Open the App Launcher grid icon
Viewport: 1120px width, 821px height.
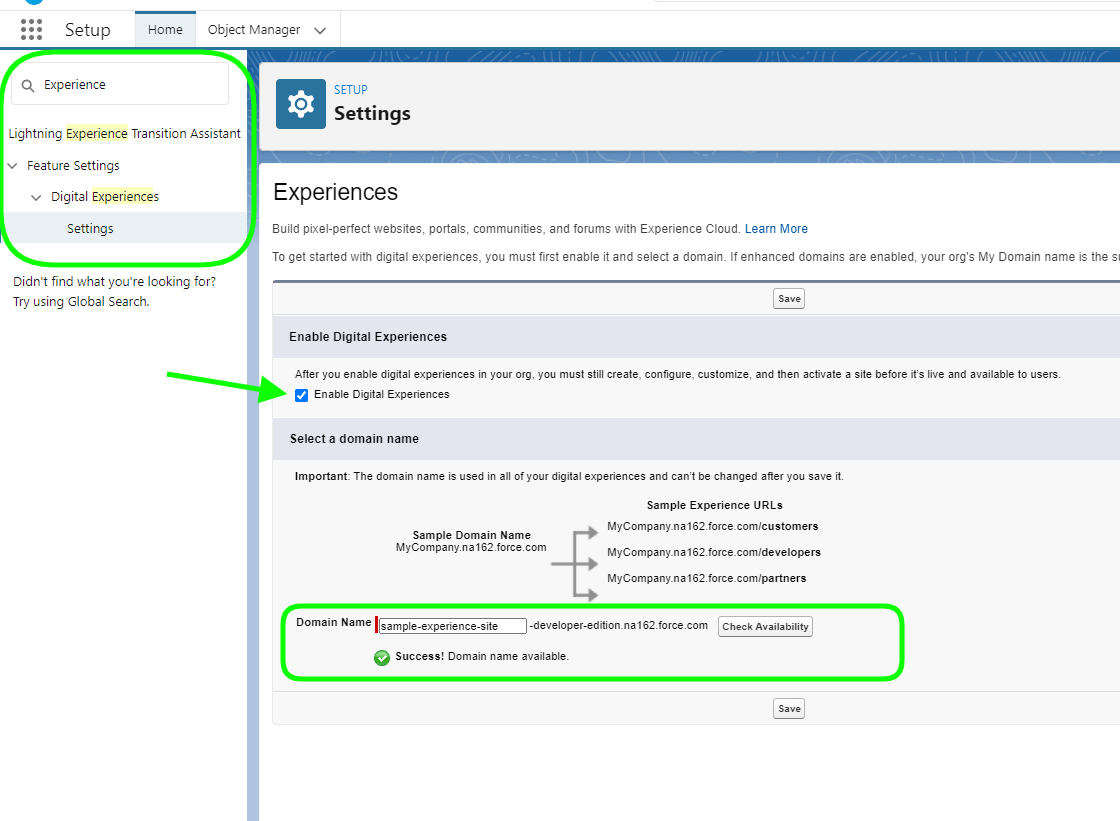31,29
